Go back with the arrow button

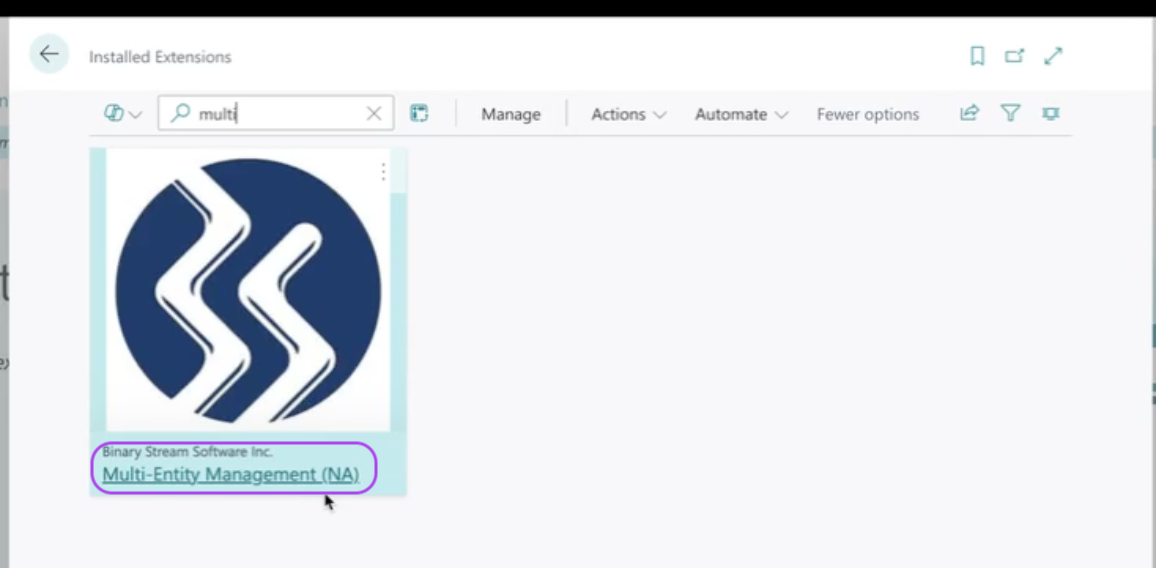(x=49, y=54)
